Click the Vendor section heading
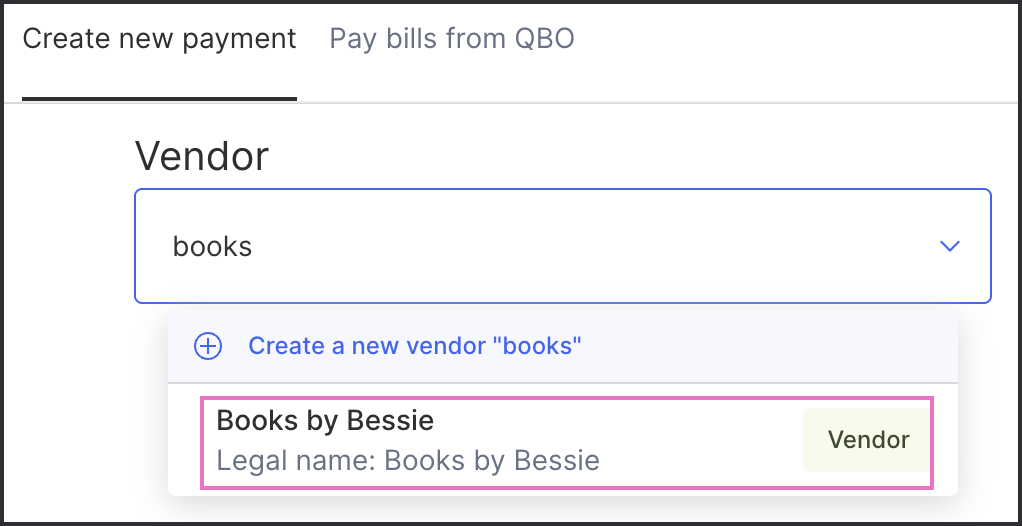Viewport: 1022px width, 526px height. [201, 156]
